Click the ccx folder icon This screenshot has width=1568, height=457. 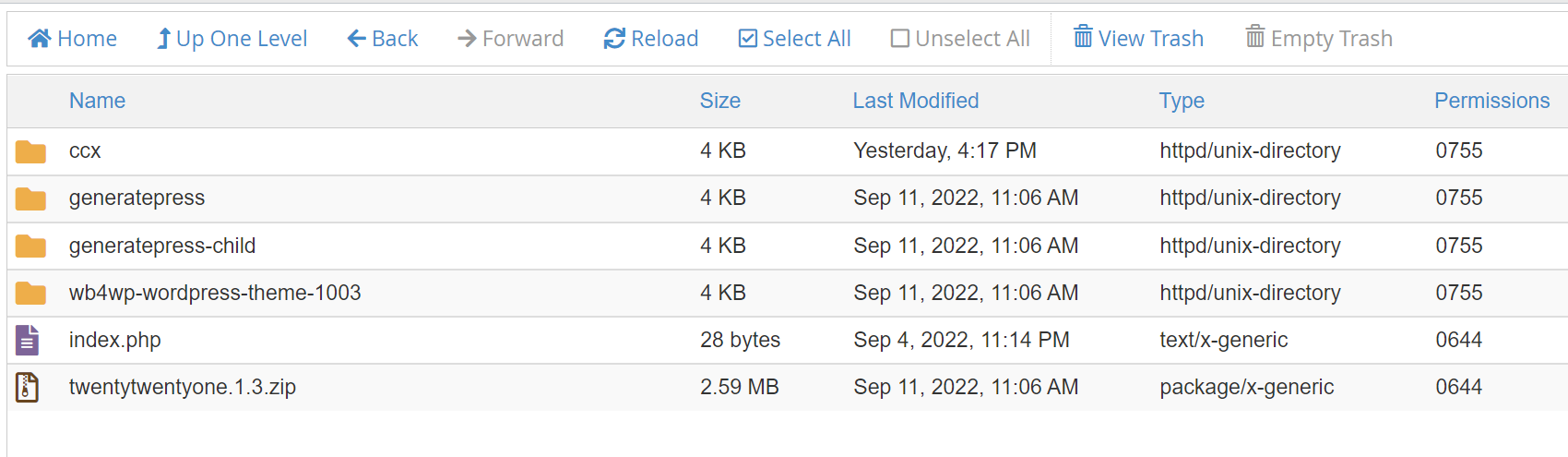(30, 151)
